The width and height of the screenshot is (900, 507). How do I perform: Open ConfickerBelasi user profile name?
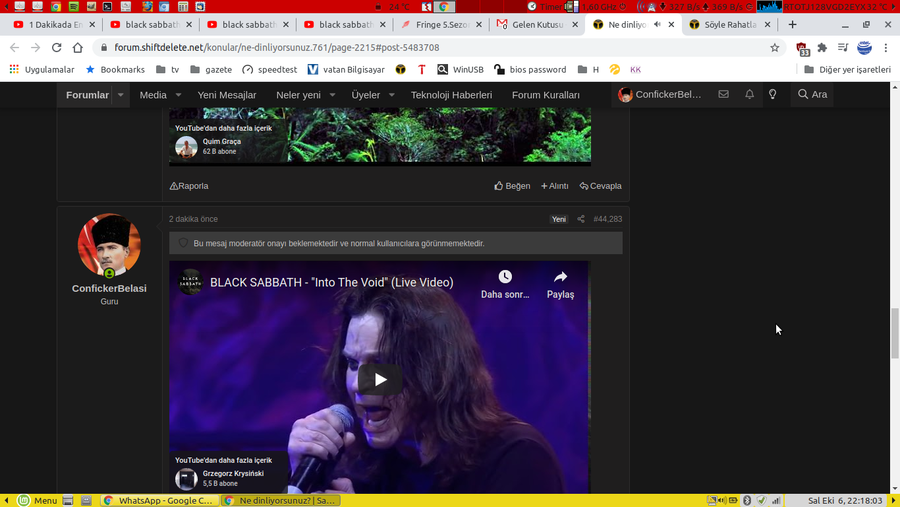click(x=109, y=288)
